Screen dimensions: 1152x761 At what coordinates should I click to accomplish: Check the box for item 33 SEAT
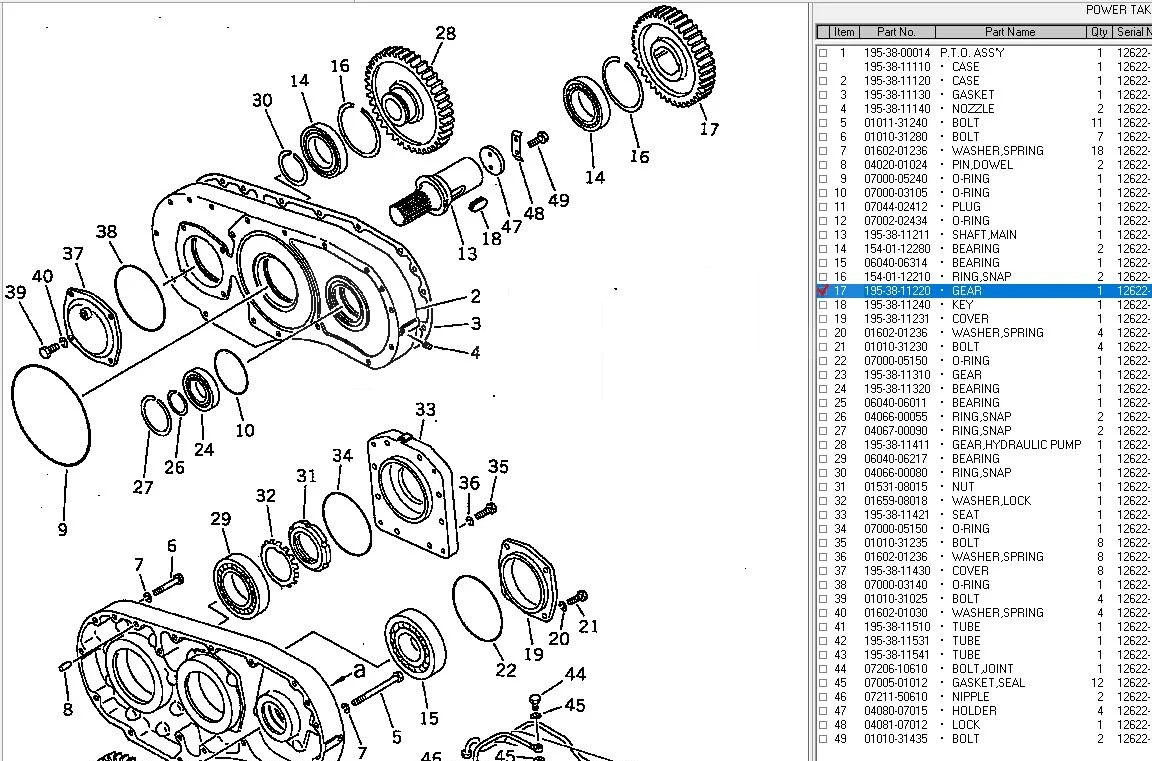[x=823, y=515]
